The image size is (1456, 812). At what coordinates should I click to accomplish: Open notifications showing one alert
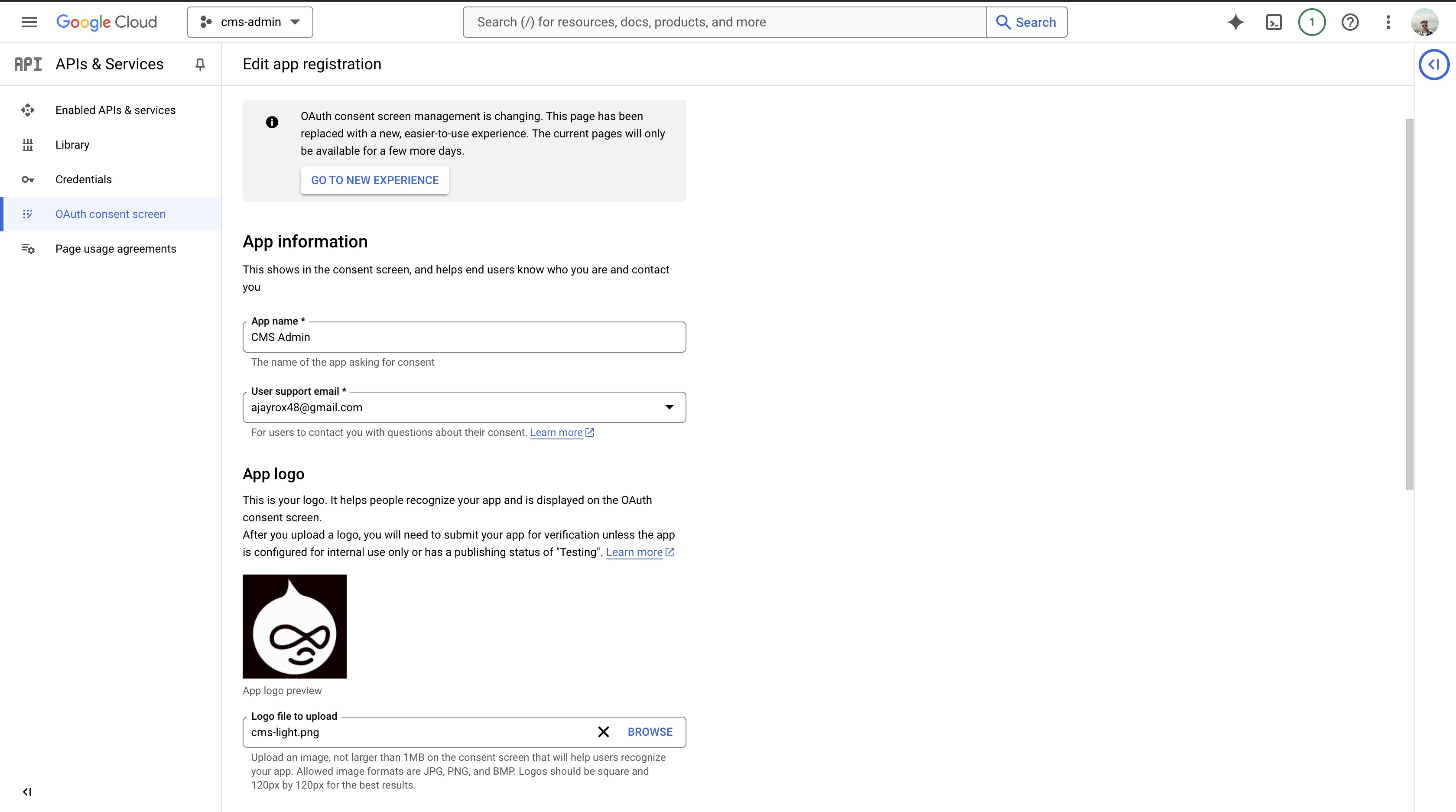click(x=1312, y=22)
